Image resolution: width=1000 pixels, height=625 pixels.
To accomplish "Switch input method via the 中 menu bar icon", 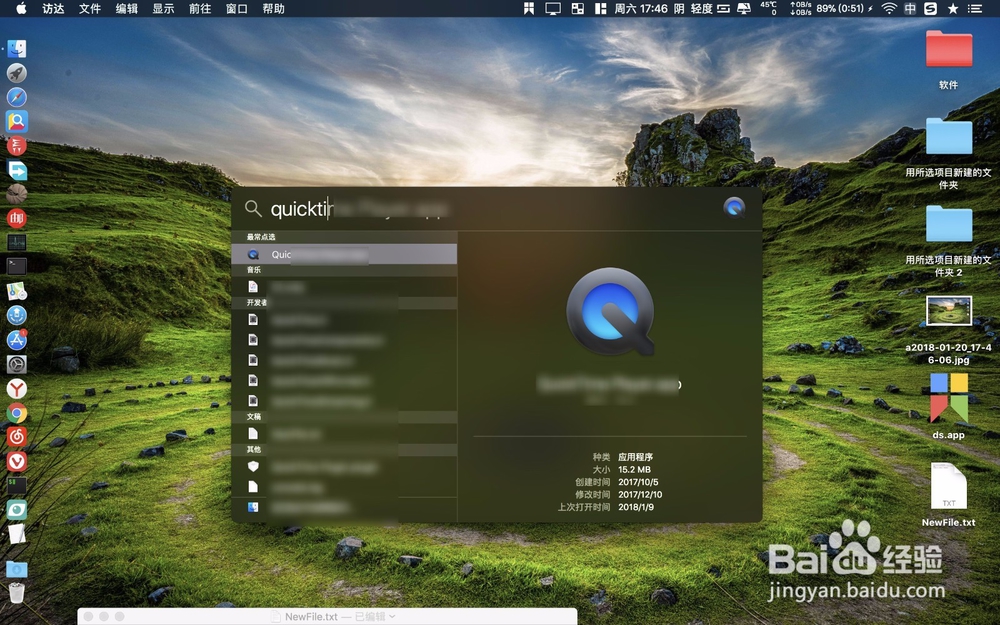I will pyautogui.click(x=909, y=10).
